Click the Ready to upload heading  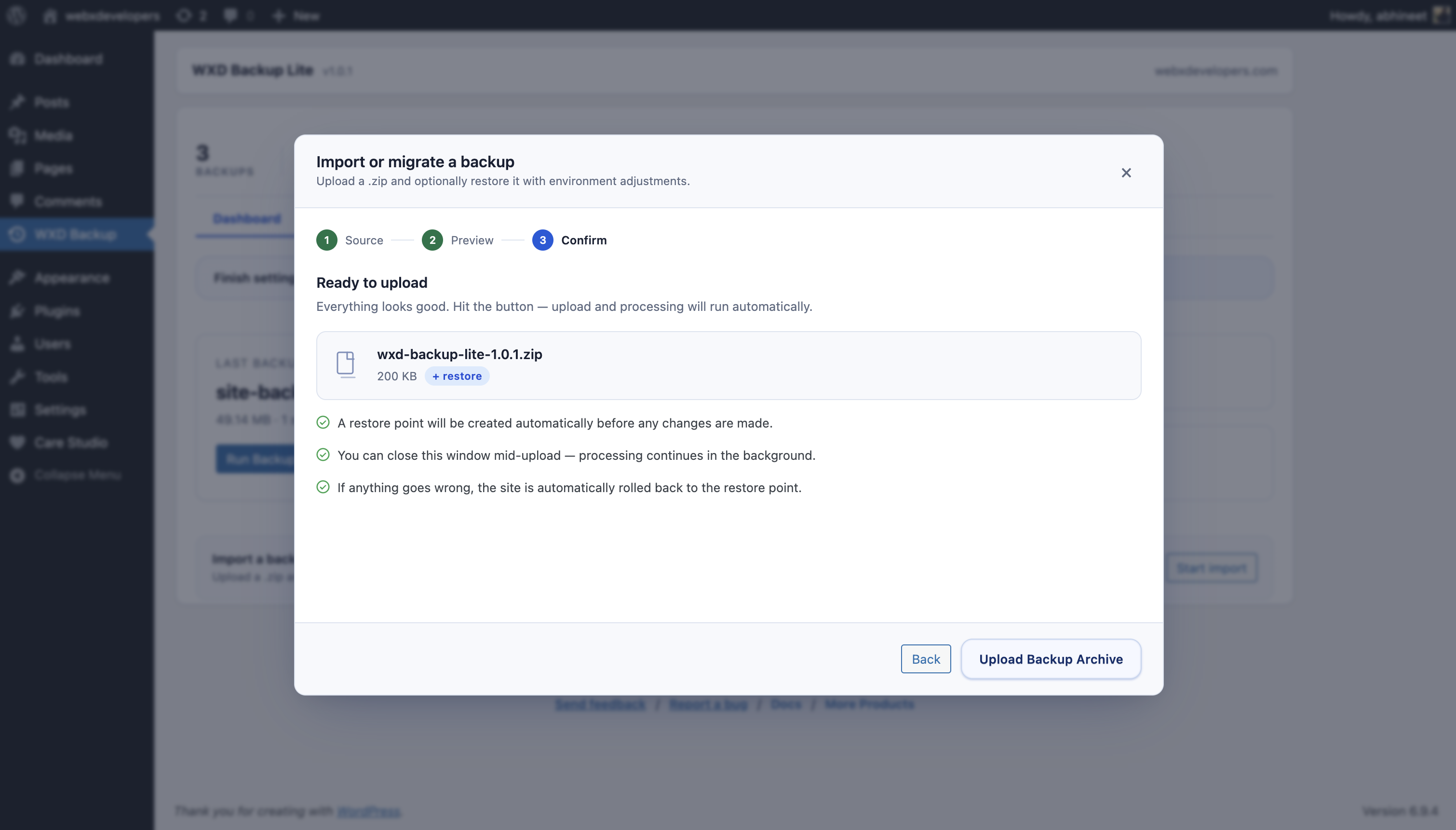pos(372,283)
